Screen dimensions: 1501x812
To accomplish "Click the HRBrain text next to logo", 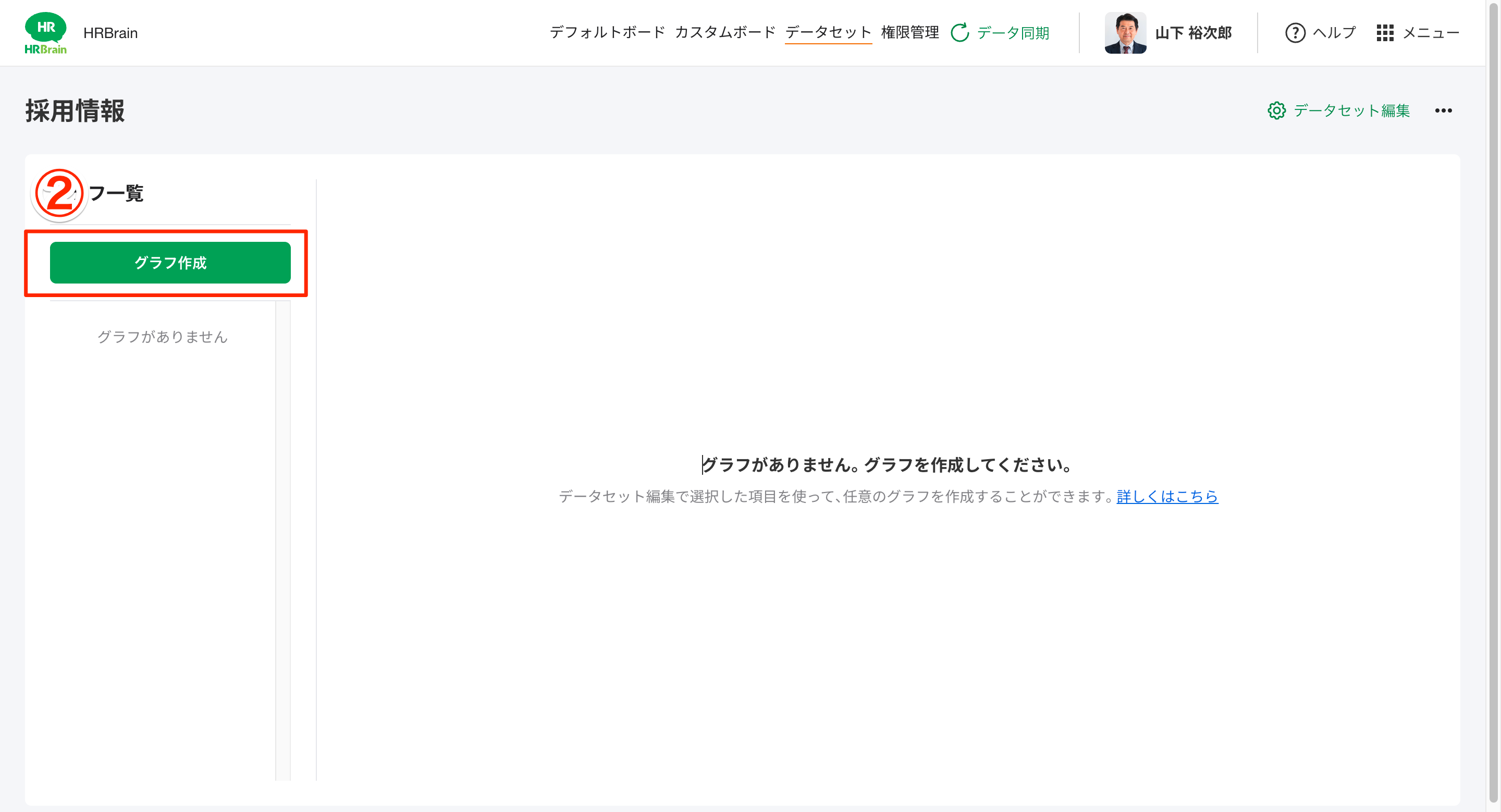I will click(110, 33).
